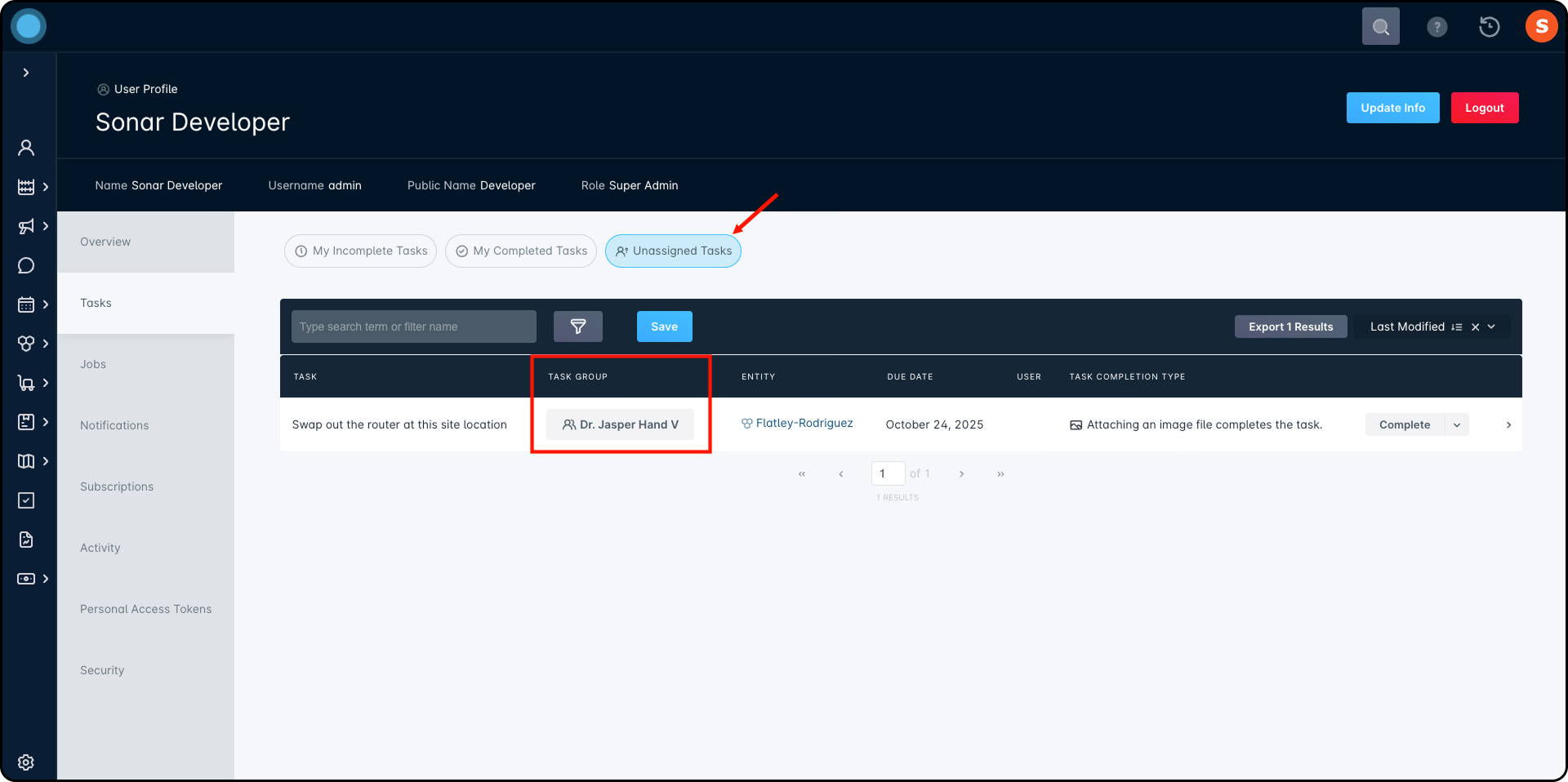The height and width of the screenshot is (782, 1568).
Task: Toggle the My Completed Tasks filter
Action: [521, 251]
